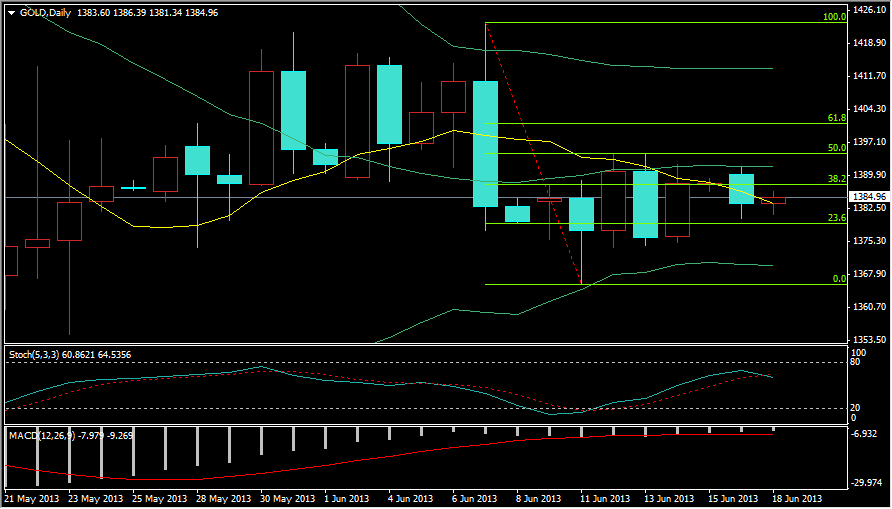Select the small red 18 Jun candle
The height and width of the screenshot is (509, 892).
[x=774, y=200]
